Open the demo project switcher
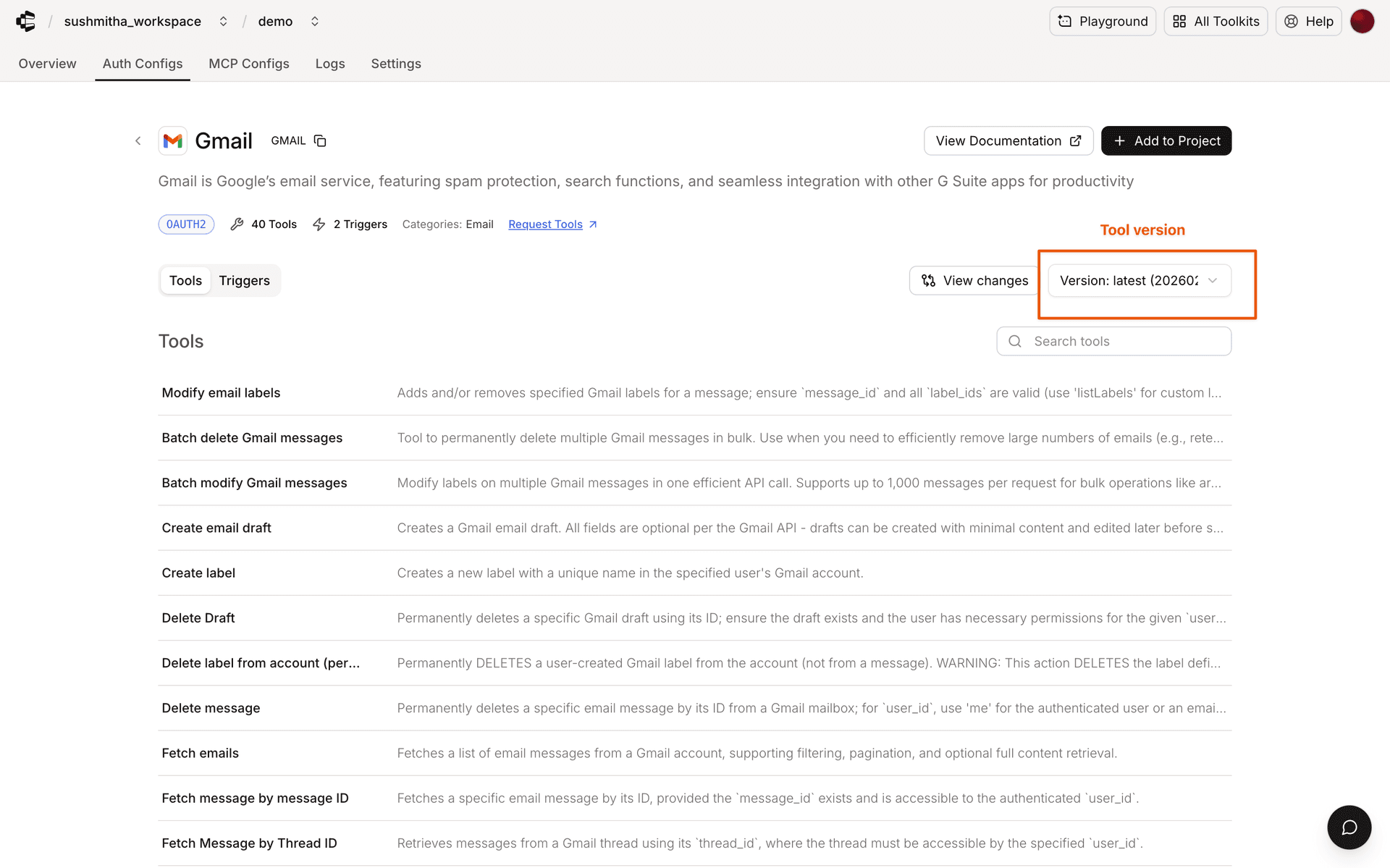The height and width of the screenshot is (868, 1390). pos(315,21)
